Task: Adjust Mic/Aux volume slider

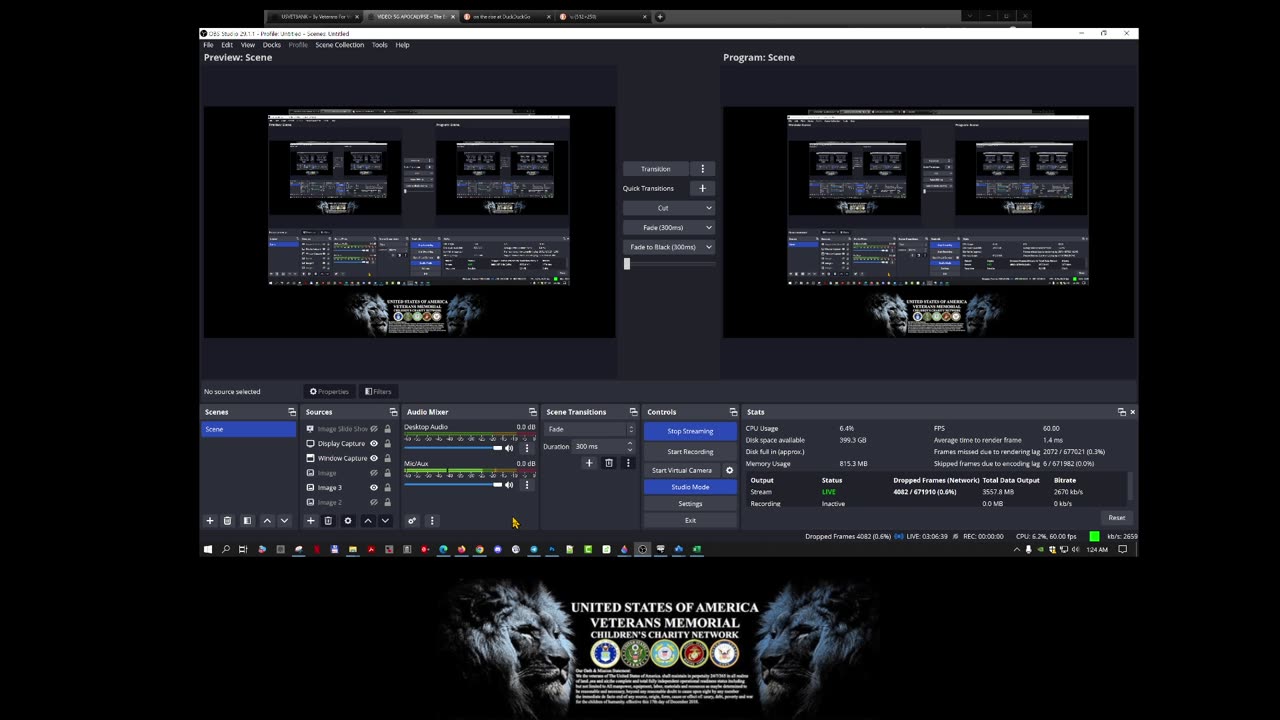Action: [454, 485]
